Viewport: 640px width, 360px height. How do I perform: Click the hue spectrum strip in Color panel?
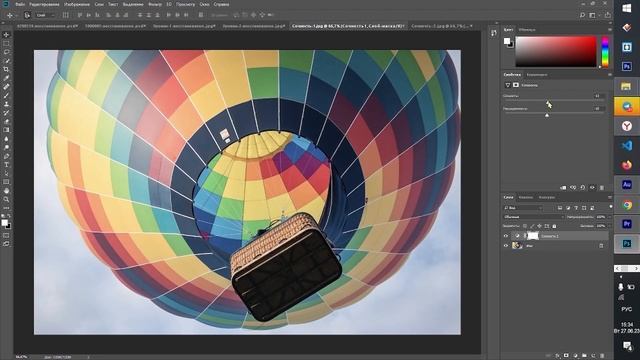(605, 52)
